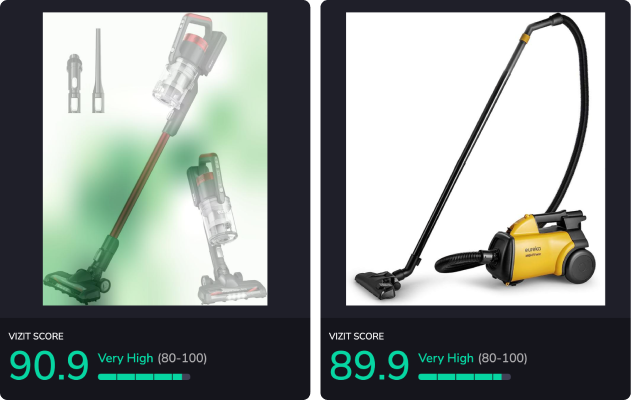Click the crevice tool attachment in left image
This screenshot has width=631, height=400.
pos(98,70)
